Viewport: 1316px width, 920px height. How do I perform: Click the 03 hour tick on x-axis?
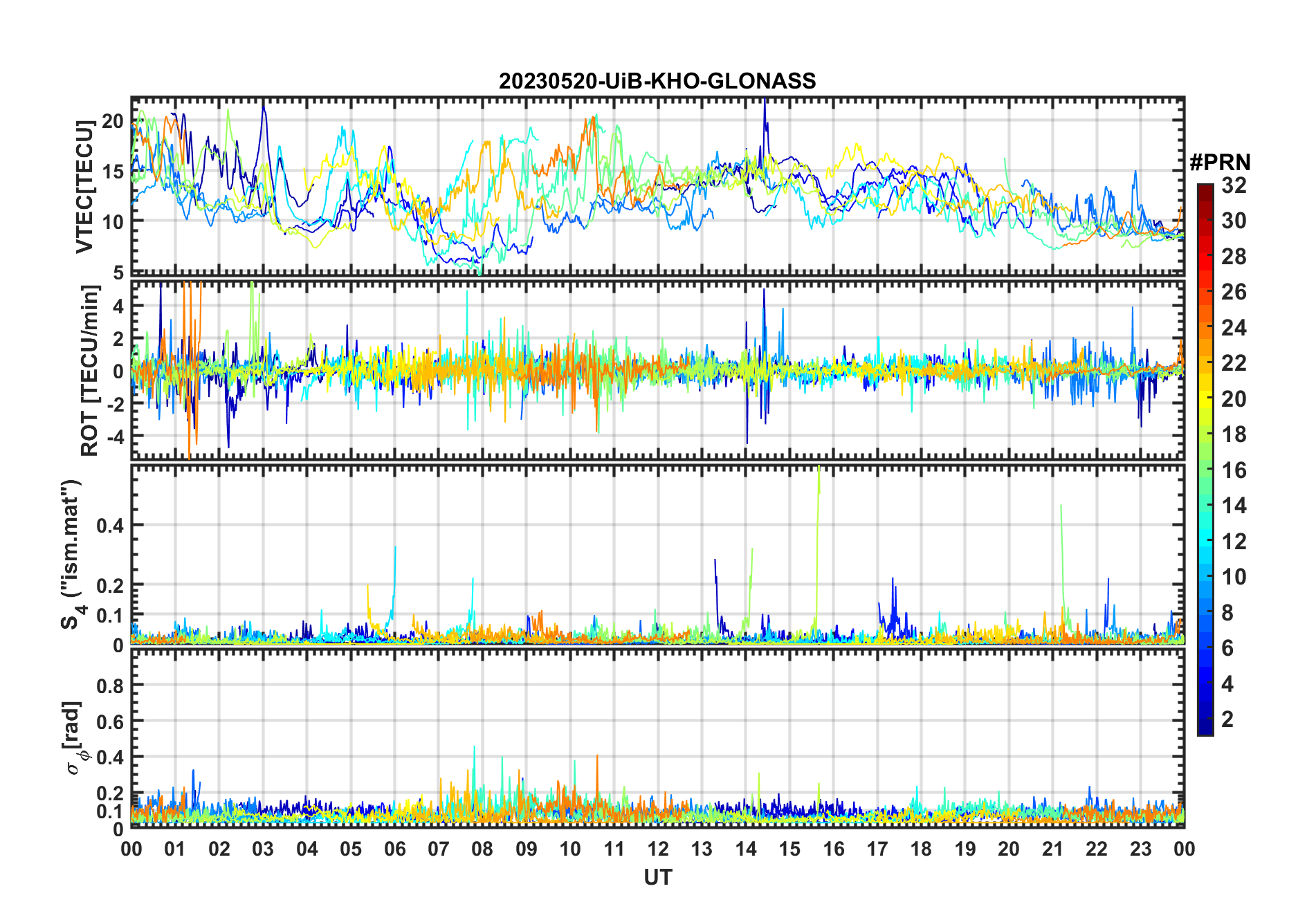point(263,849)
